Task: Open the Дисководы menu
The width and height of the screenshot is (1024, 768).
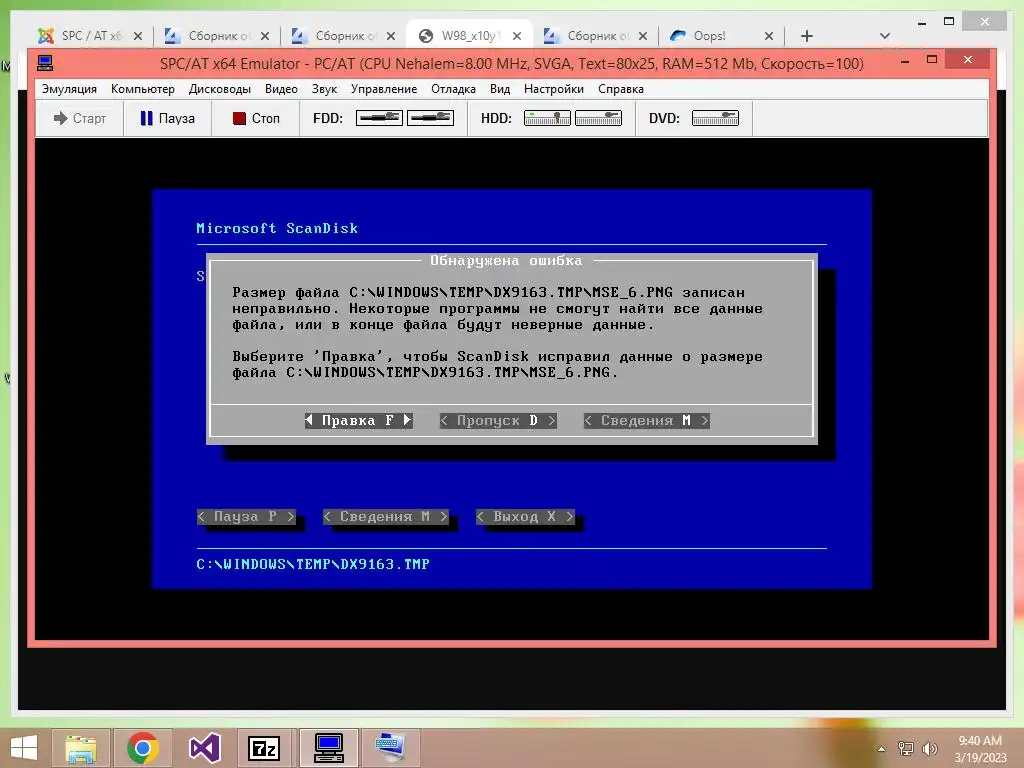Action: click(219, 89)
